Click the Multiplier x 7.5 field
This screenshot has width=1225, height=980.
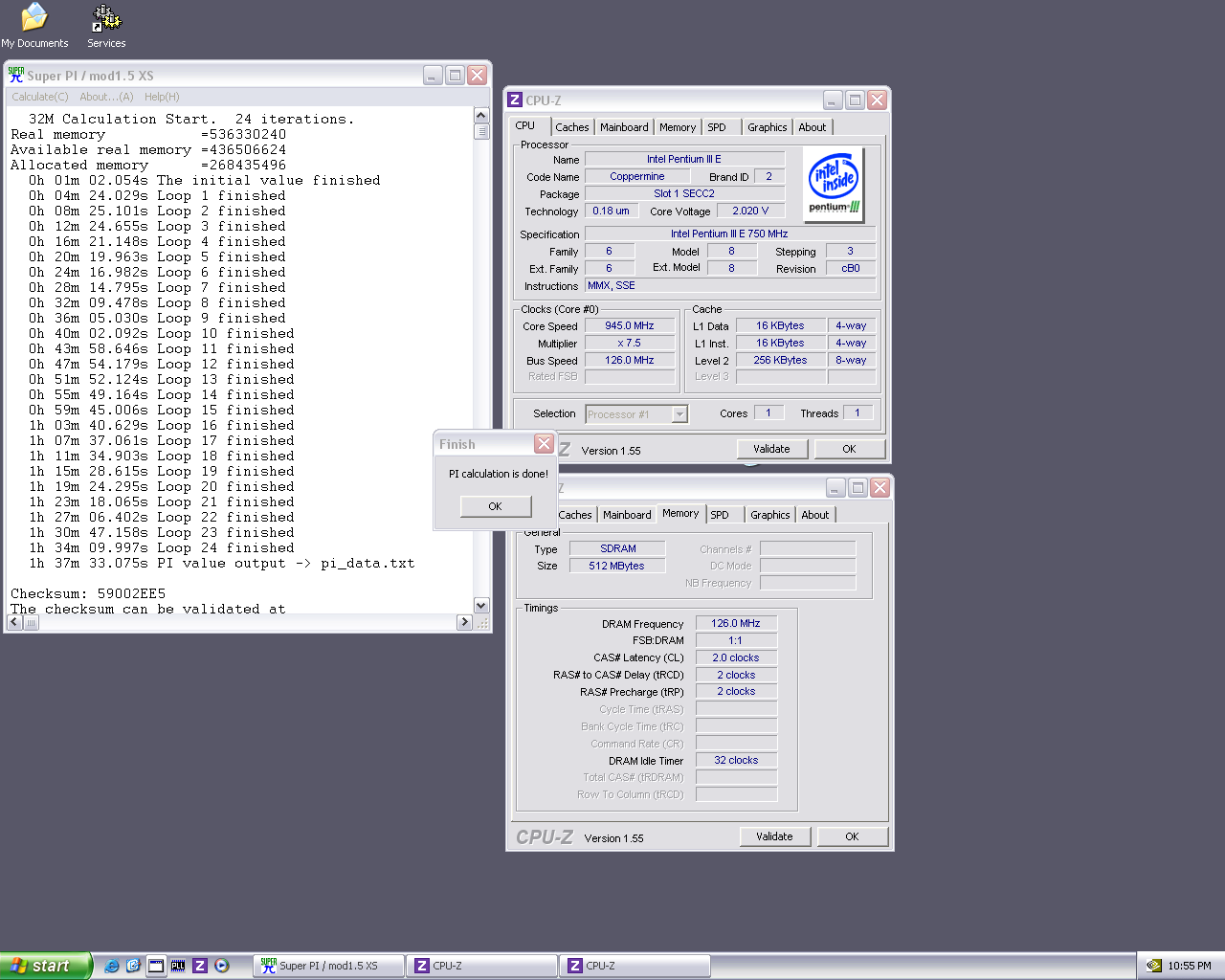(630, 343)
